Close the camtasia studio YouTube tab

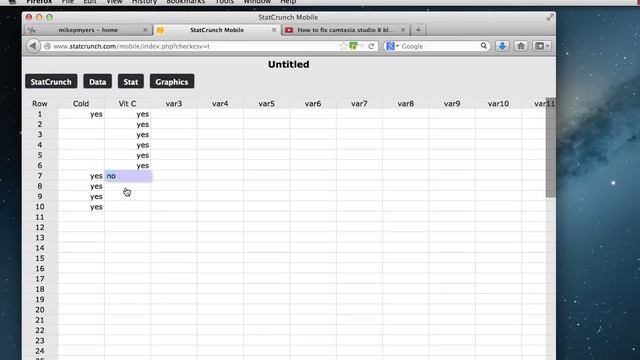(402, 30)
